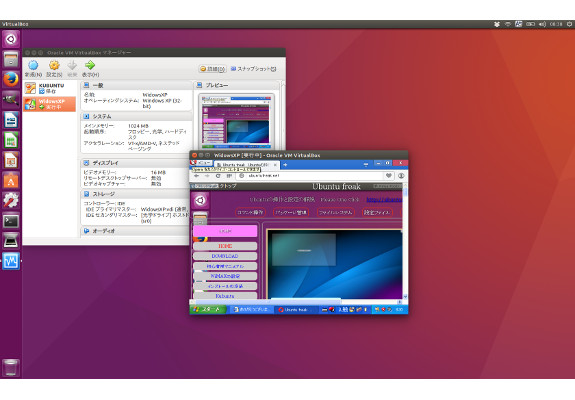The width and height of the screenshot is (575, 400).
Task: Open LibreOffice Writer in the launcher
Action: pyautogui.click(x=11, y=120)
